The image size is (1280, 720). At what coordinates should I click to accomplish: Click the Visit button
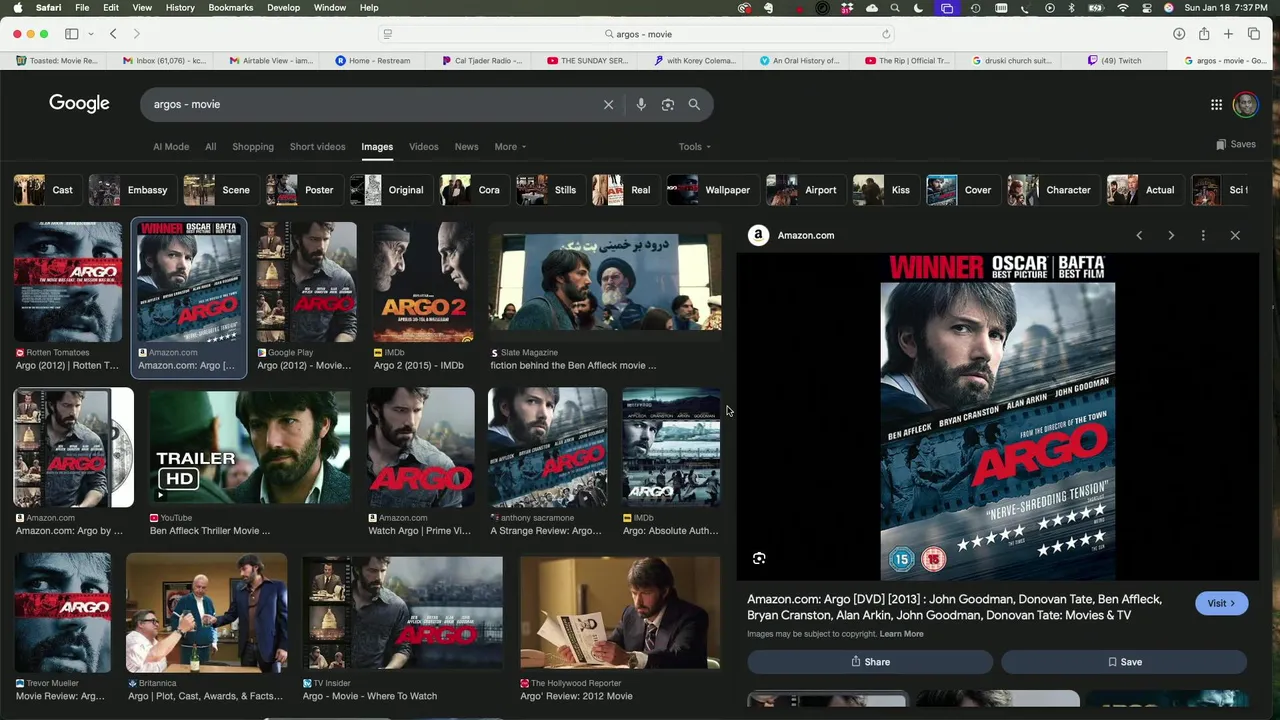[1221, 604]
